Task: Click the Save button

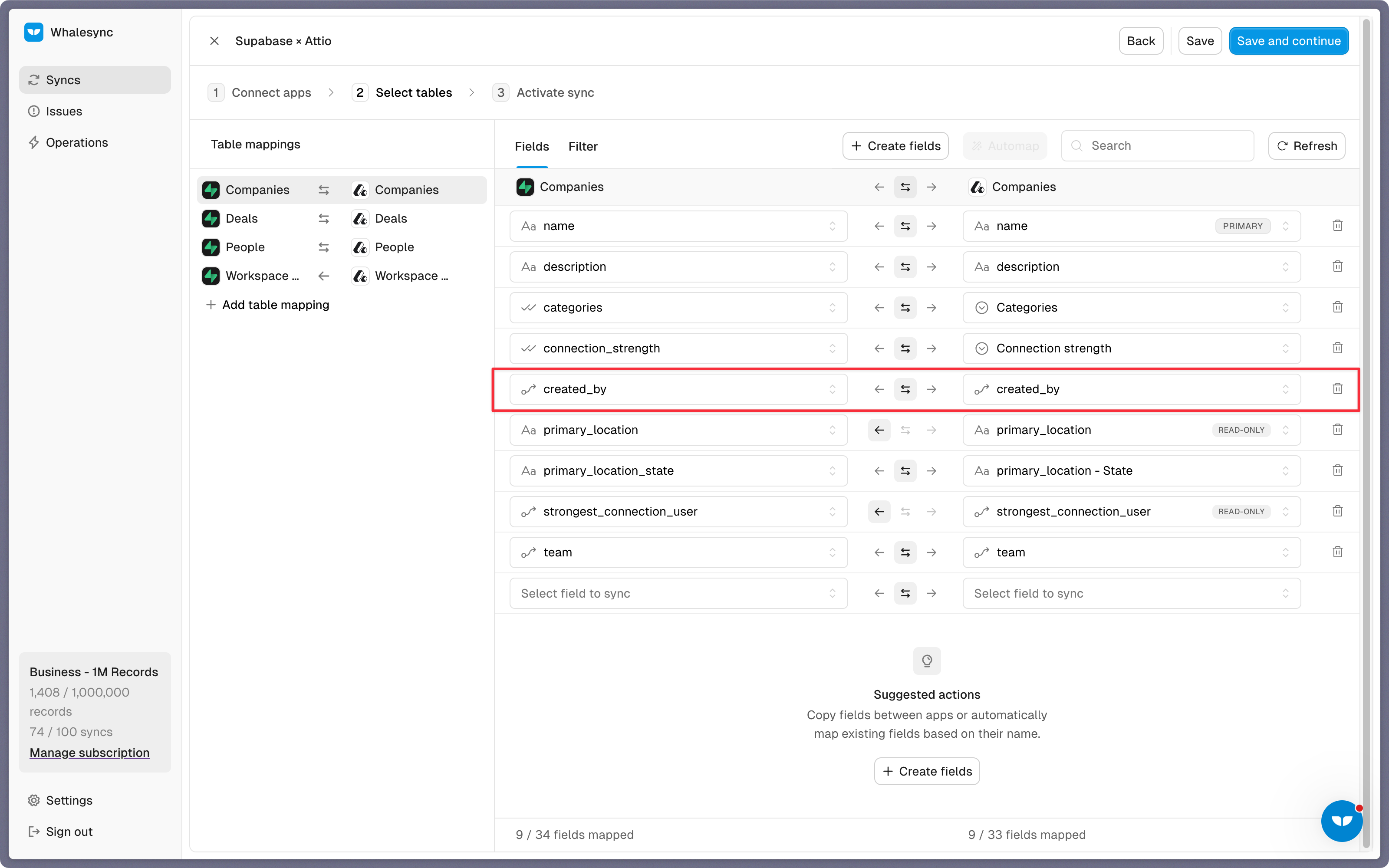Action: [1200, 41]
